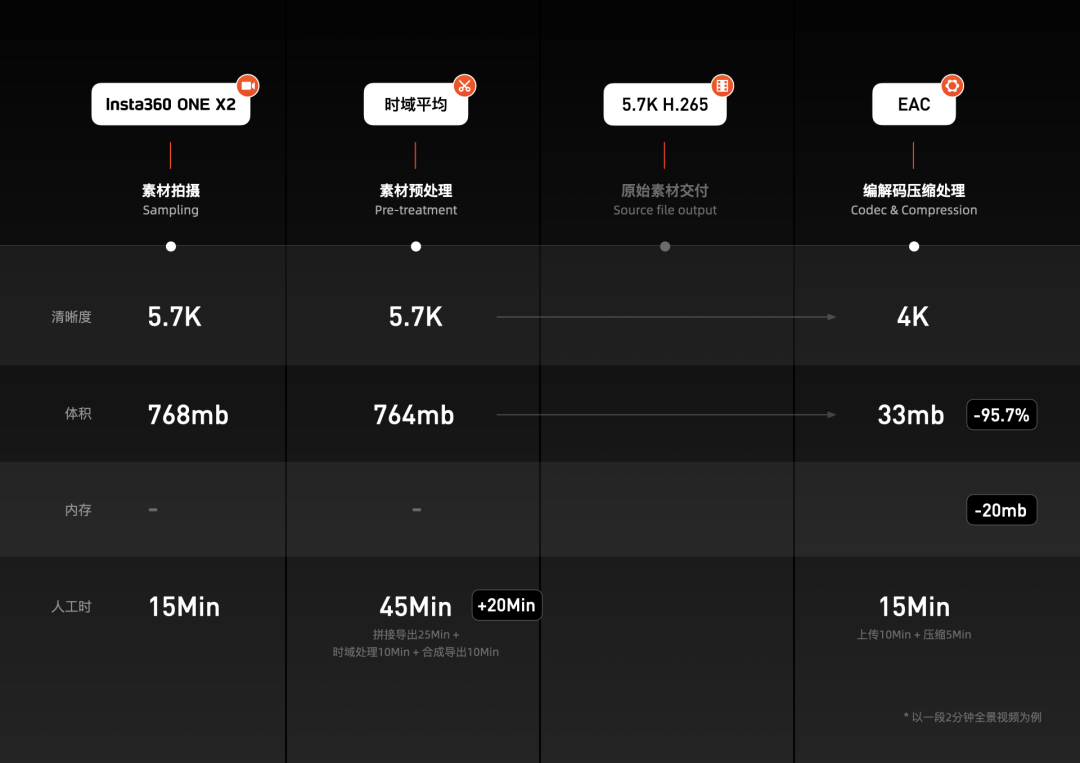This screenshot has height=763, width=1080.
Task: Click the +20Min time badge
Action: coord(507,605)
